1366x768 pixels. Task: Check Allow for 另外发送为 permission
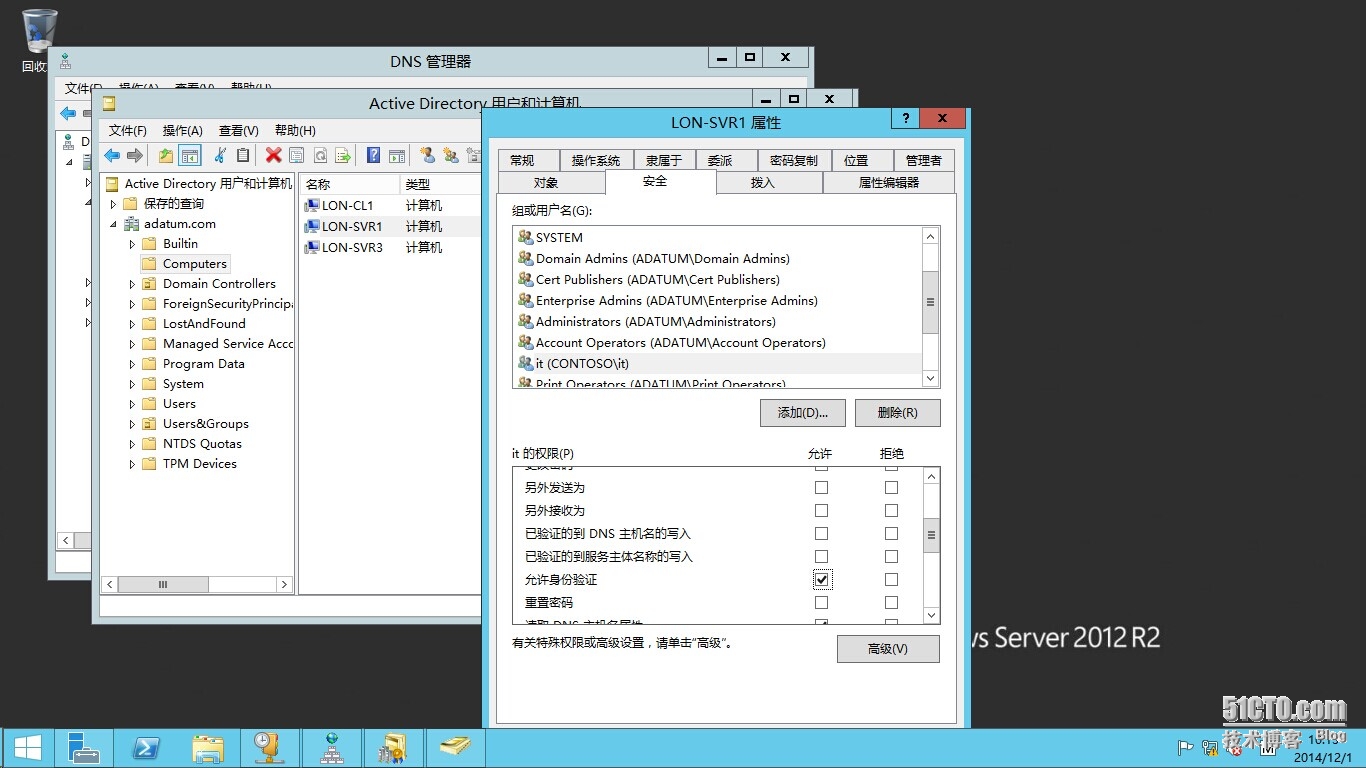[x=821, y=488]
